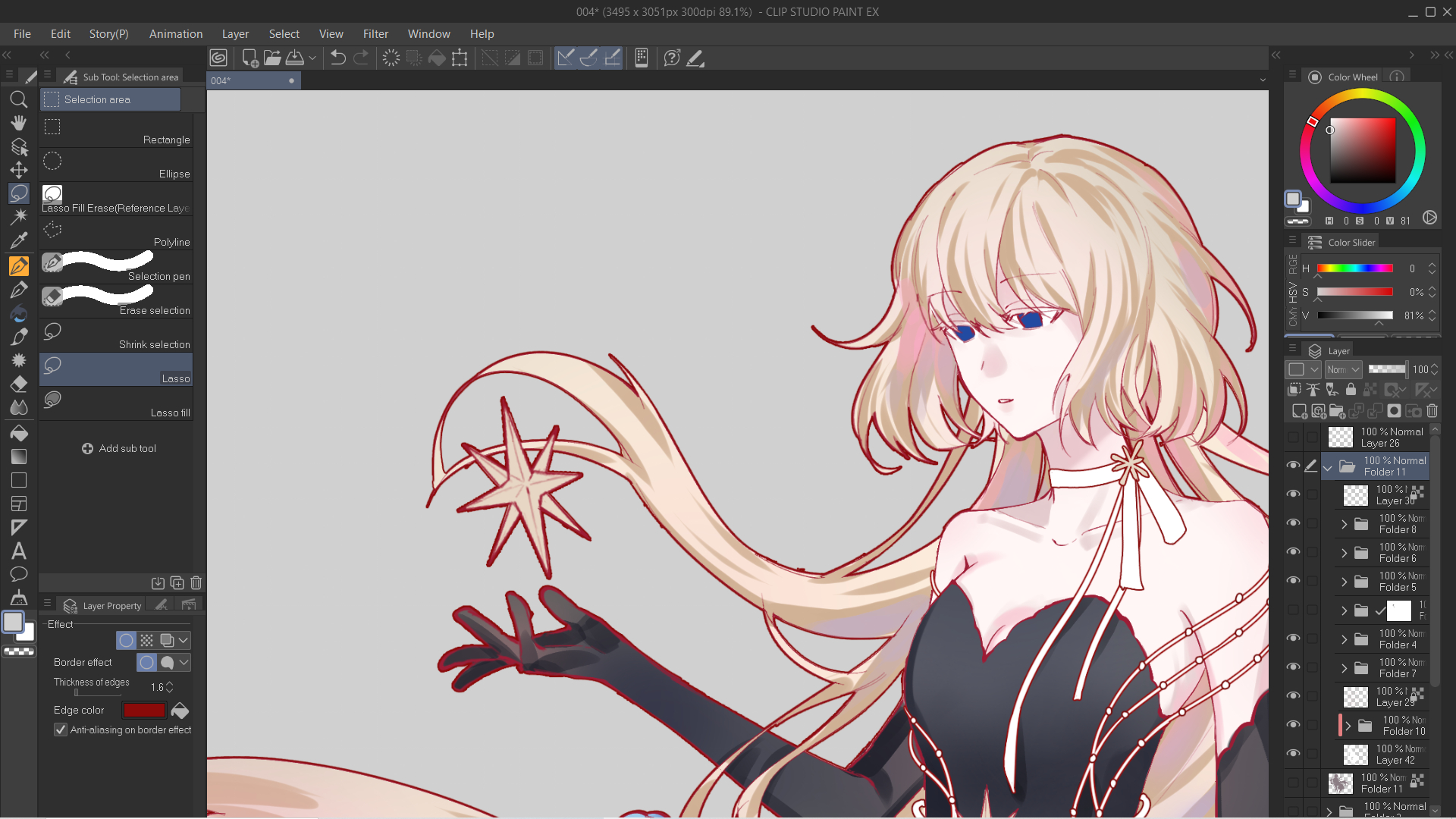Click the Save icon in toolbar

click(295, 58)
